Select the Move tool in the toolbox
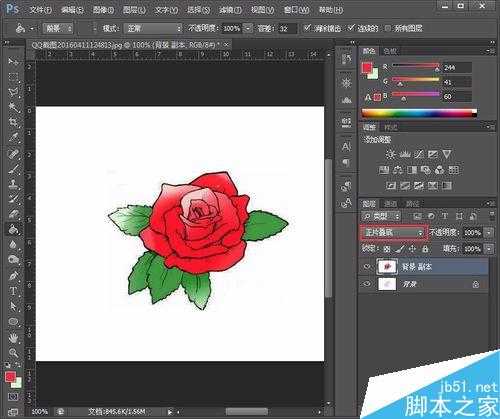500x419 pixels. click(13, 62)
